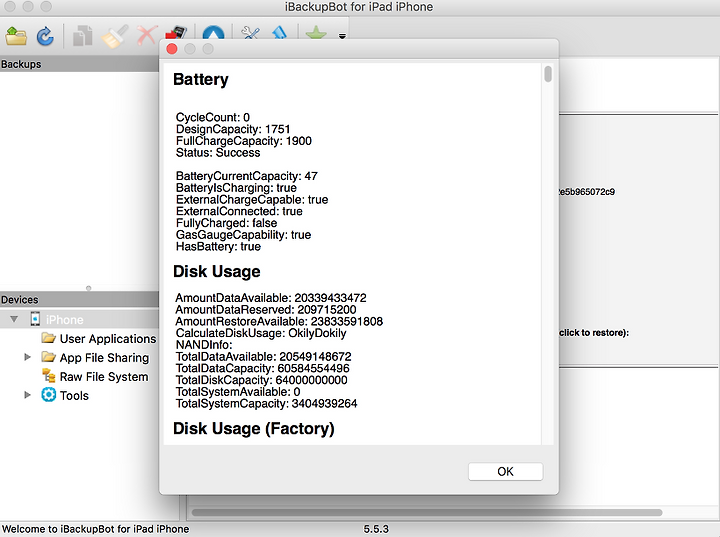Click the iPhone device icon
The width and height of the screenshot is (720, 537).
(x=35, y=319)
